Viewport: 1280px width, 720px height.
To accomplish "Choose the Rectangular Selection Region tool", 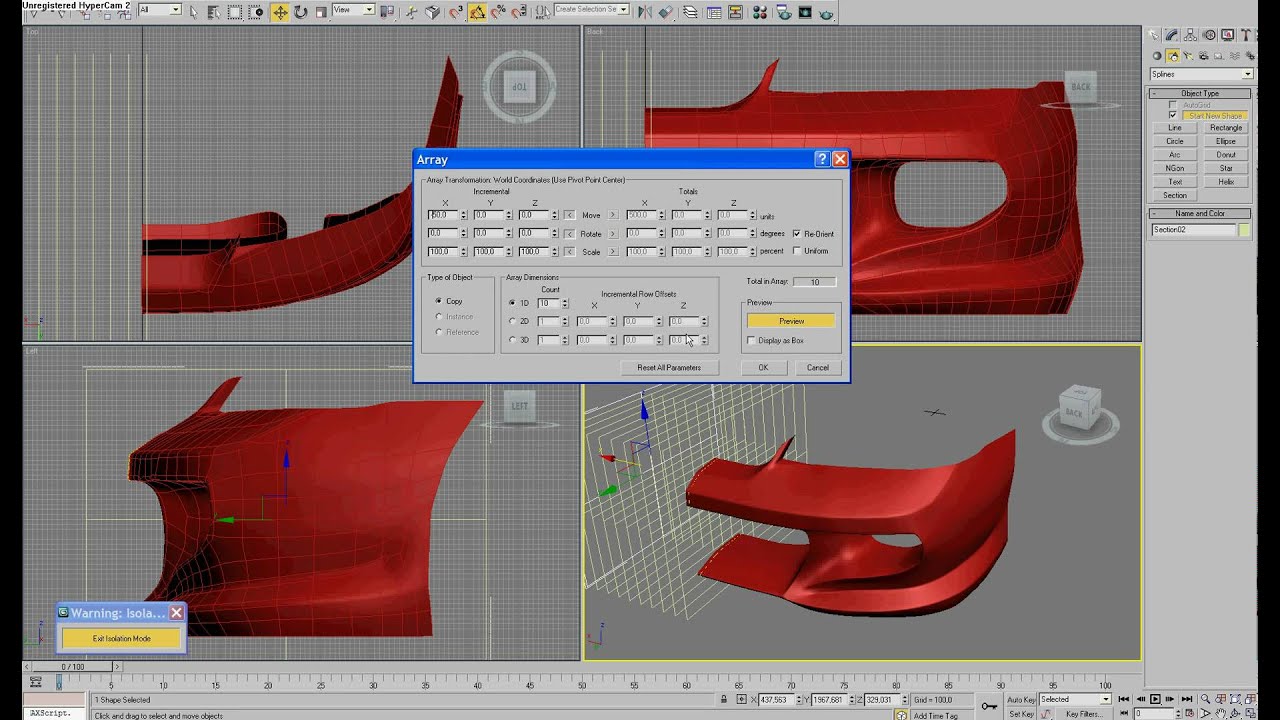I will [234, 12].
